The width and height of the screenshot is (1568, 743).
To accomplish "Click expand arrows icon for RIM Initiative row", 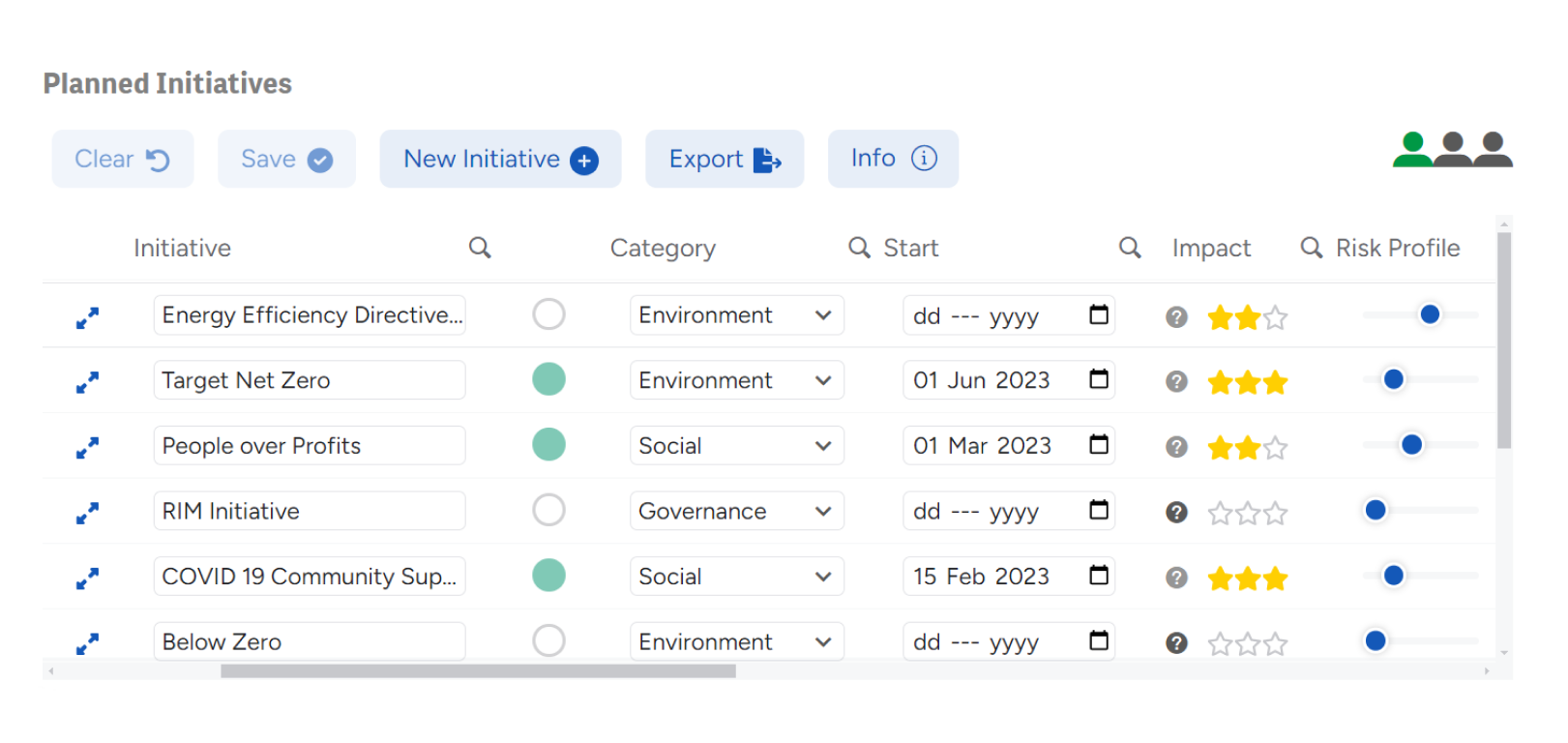I will click(x=87, y=514).
